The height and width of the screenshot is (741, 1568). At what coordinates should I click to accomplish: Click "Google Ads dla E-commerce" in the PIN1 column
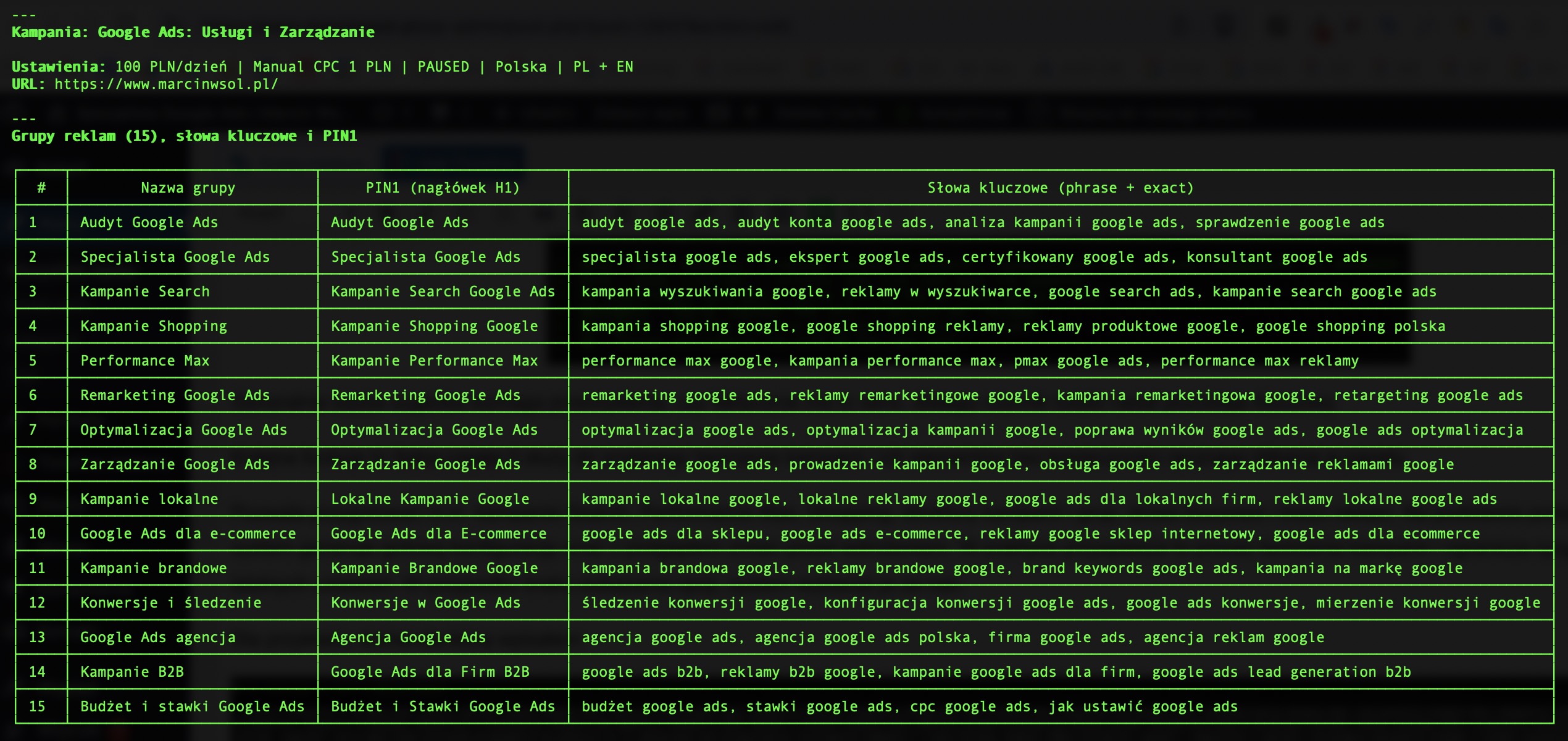click(439, 534)
